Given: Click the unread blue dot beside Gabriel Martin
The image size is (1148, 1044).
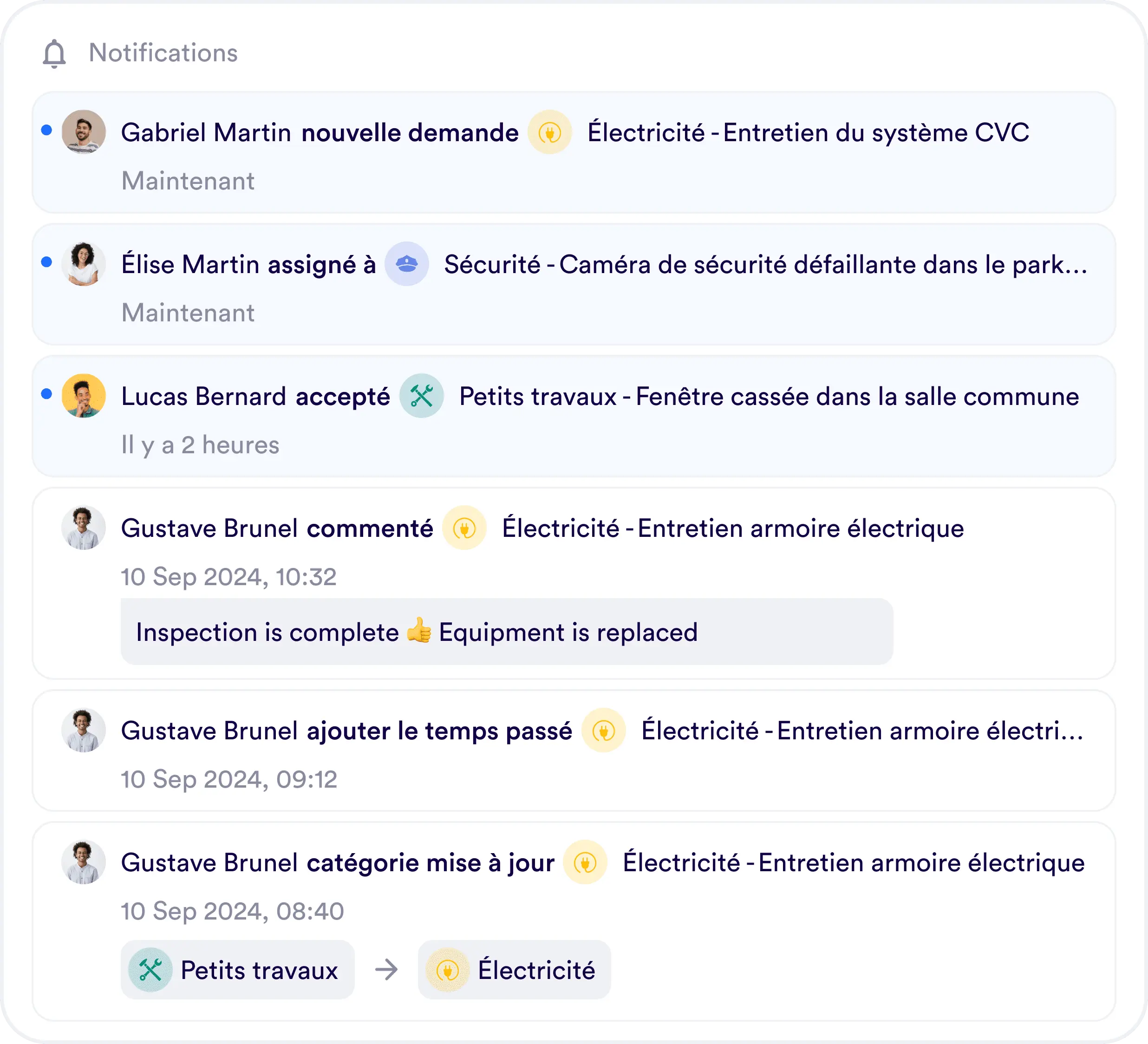Looking at the screenshot, I should 47,130.
